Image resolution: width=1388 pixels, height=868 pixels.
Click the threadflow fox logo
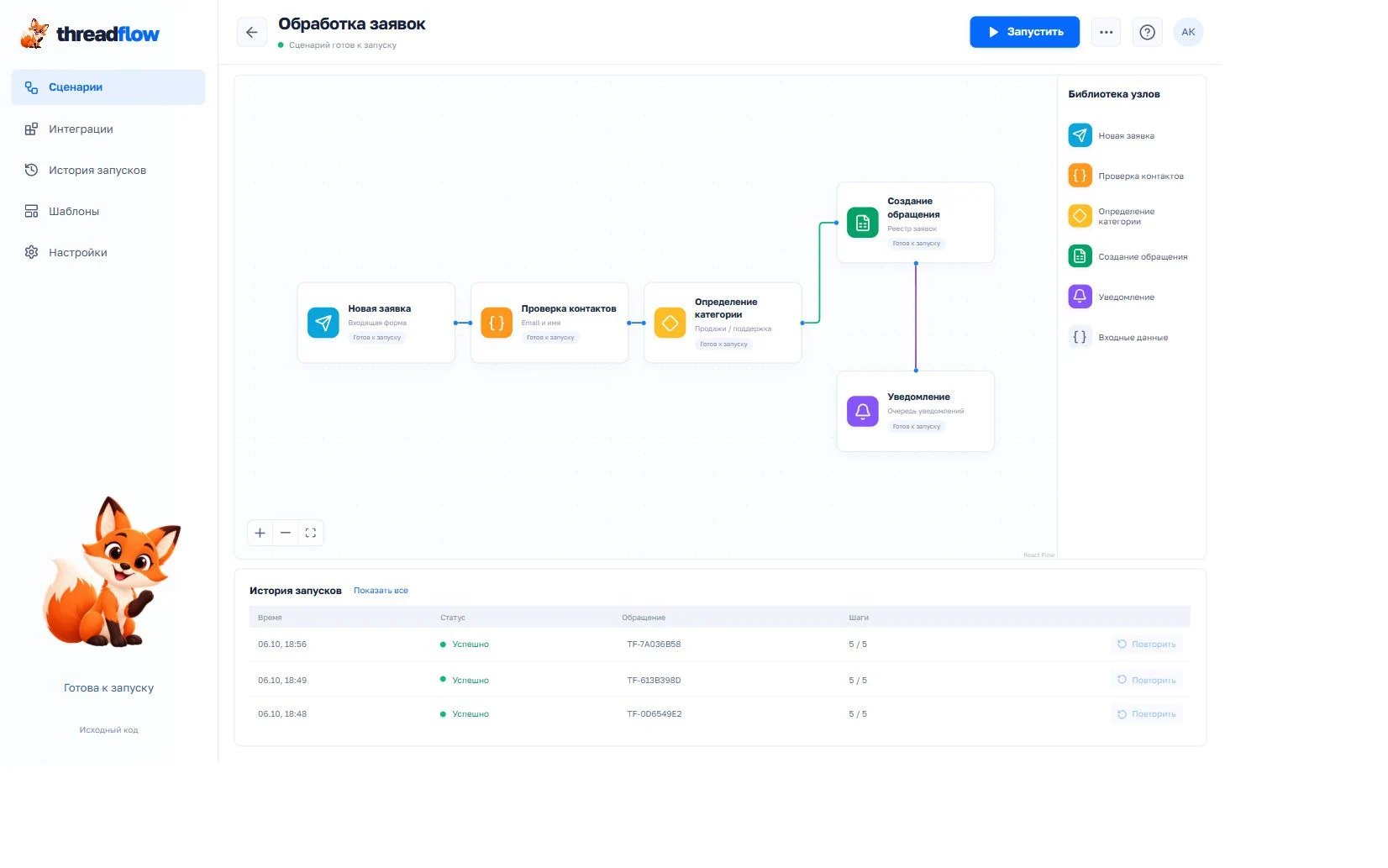point(90,34)
